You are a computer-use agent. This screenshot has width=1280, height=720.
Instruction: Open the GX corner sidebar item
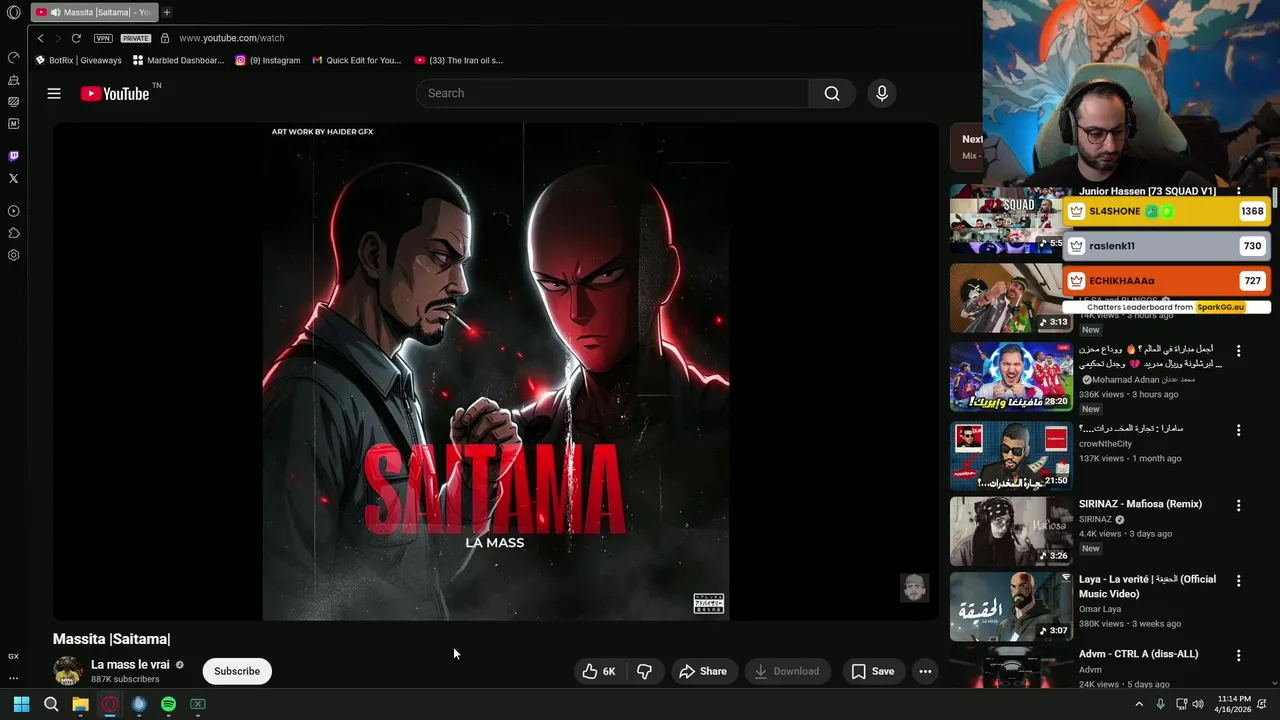pyautogui.click(x=13, y=656)
